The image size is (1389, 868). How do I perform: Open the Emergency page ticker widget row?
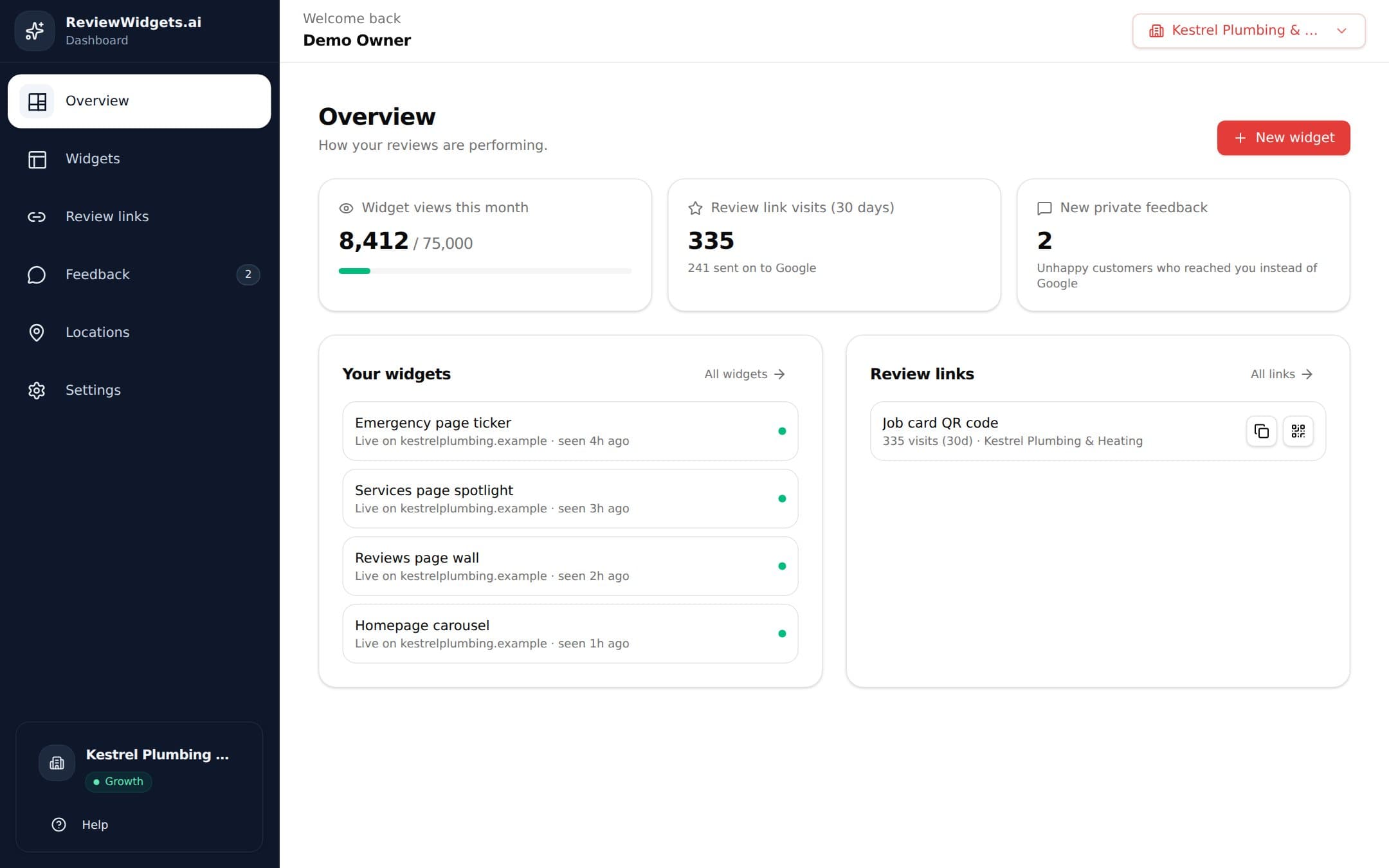tap(570, 431)
